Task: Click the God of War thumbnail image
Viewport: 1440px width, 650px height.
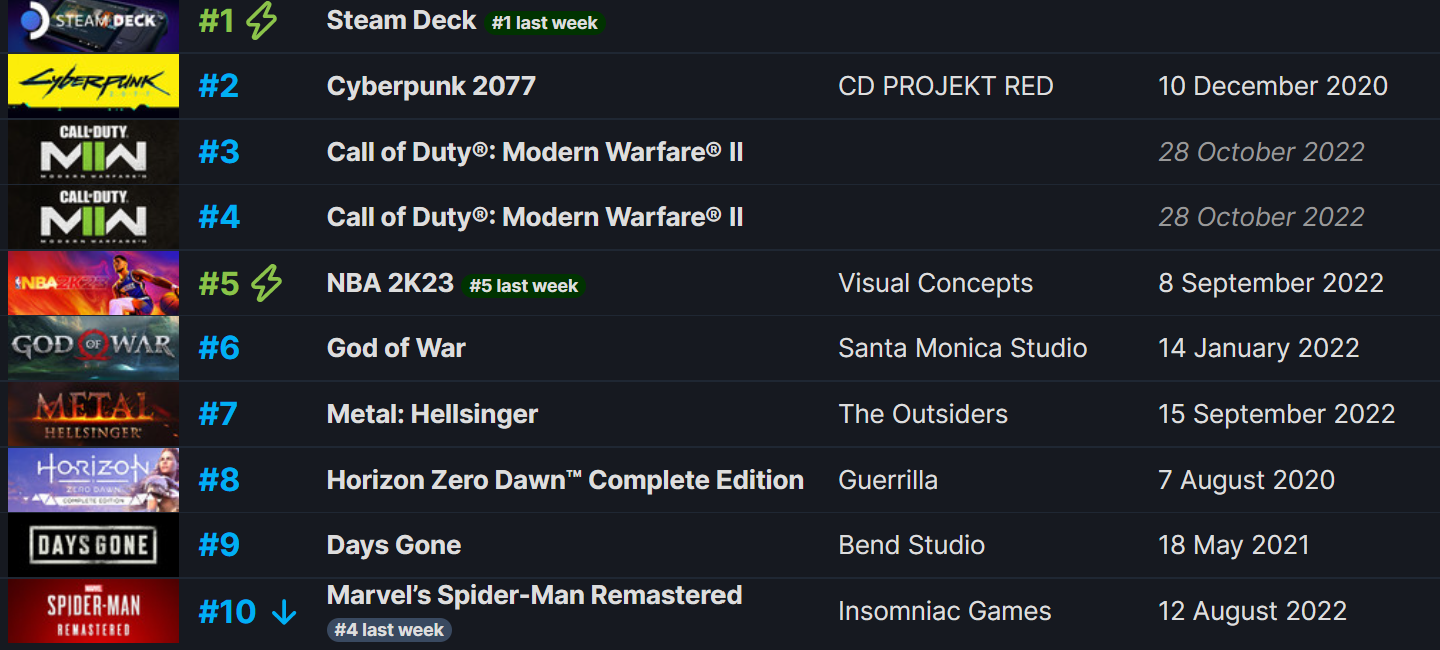Action: (93, 348)
